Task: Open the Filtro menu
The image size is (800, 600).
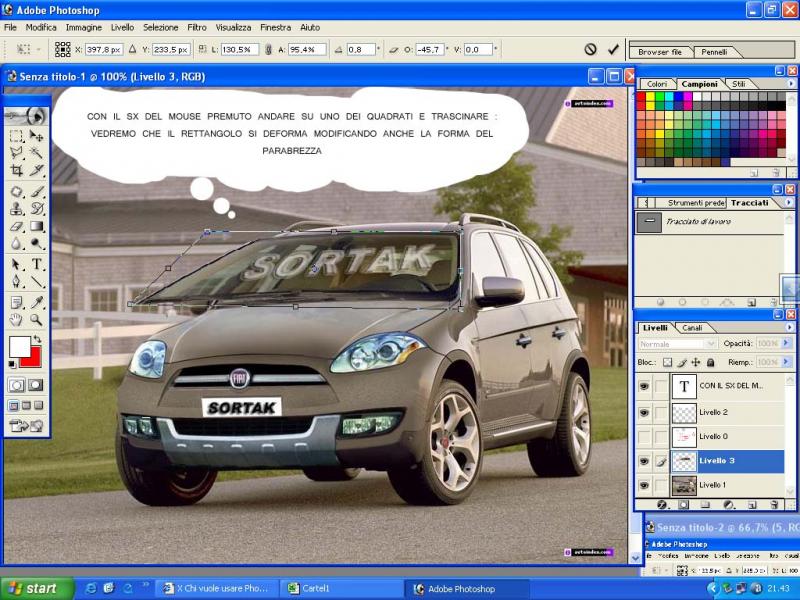Action: point(197,28)
